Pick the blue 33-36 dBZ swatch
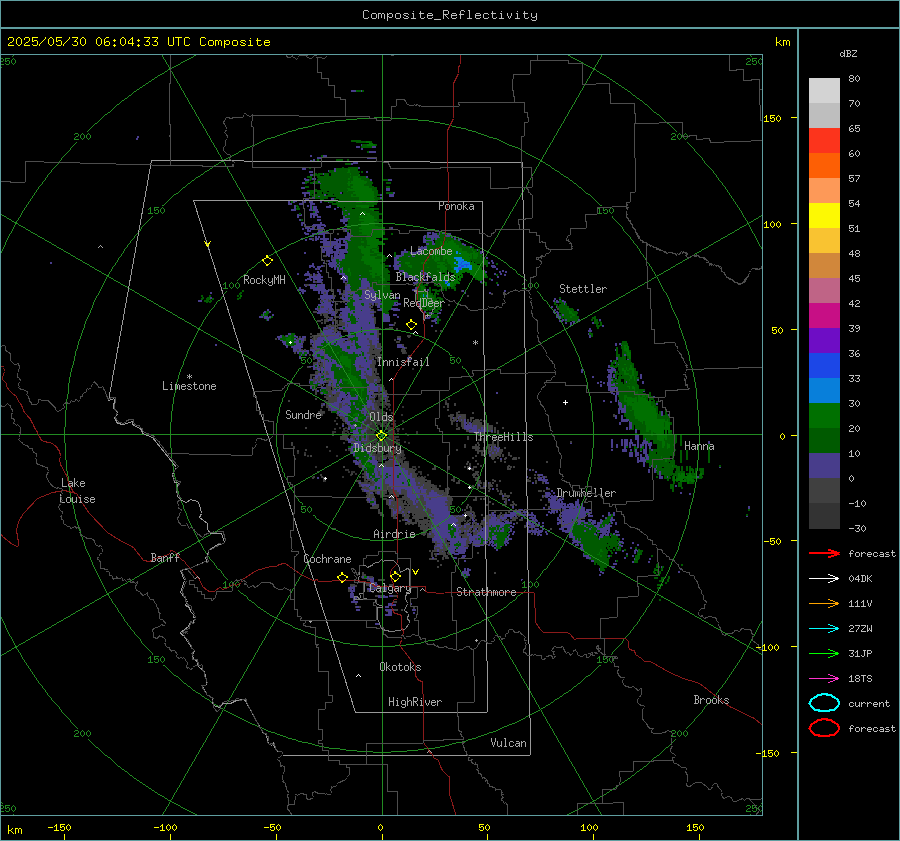 point(824,366)
